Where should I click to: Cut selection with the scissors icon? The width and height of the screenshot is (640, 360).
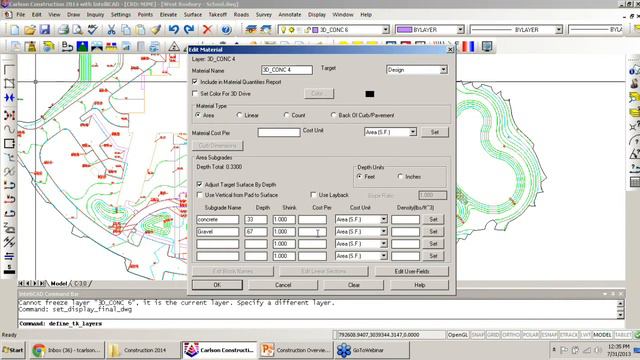tap(111, 30)
